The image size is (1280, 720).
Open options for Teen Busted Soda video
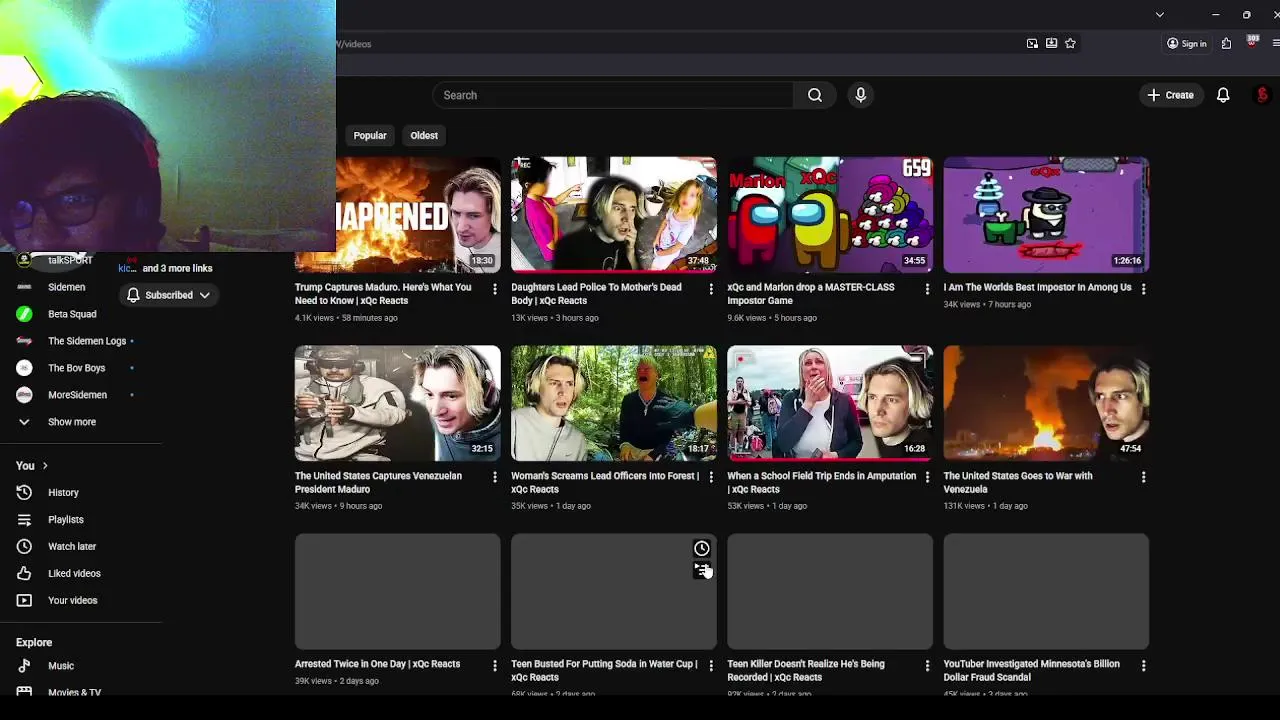click(x=711, y=666)
